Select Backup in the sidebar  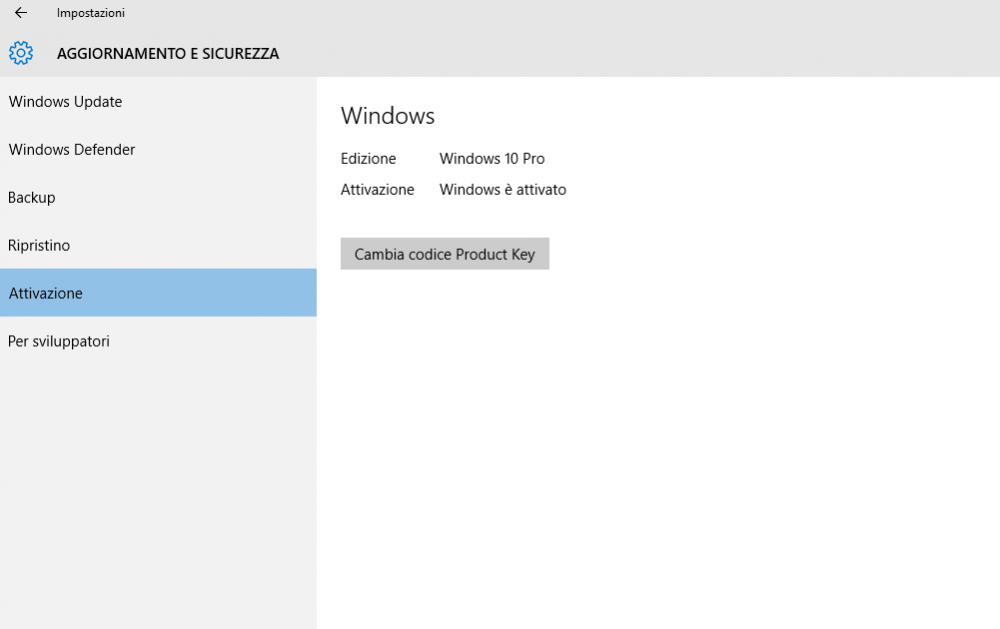point(158,197)
